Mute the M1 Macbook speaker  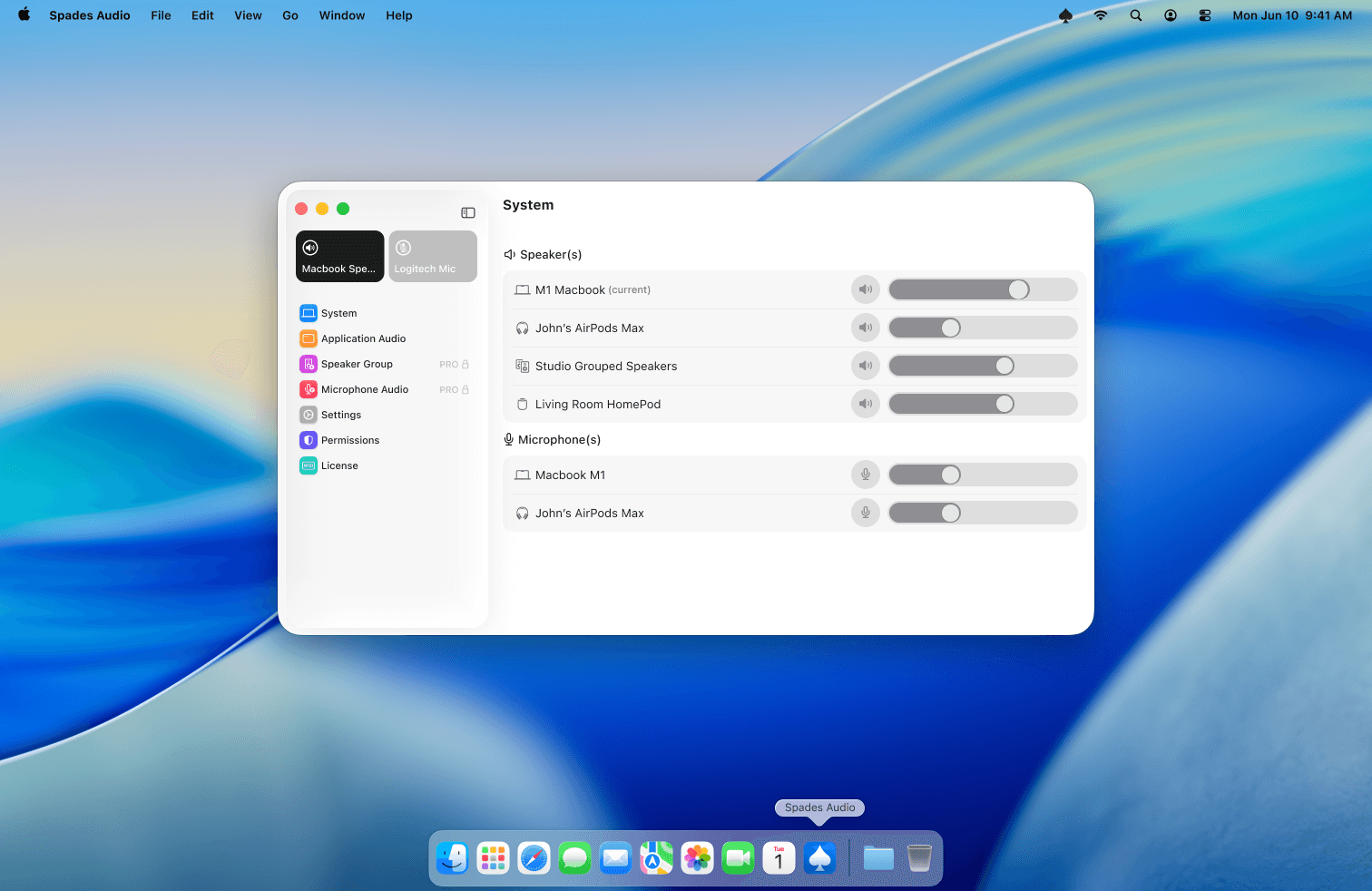tap(866, 289)
